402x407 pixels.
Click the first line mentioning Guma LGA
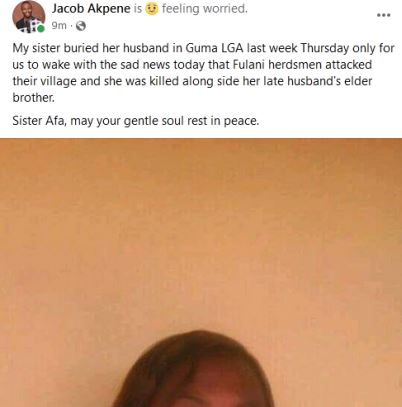click(203, 48)
